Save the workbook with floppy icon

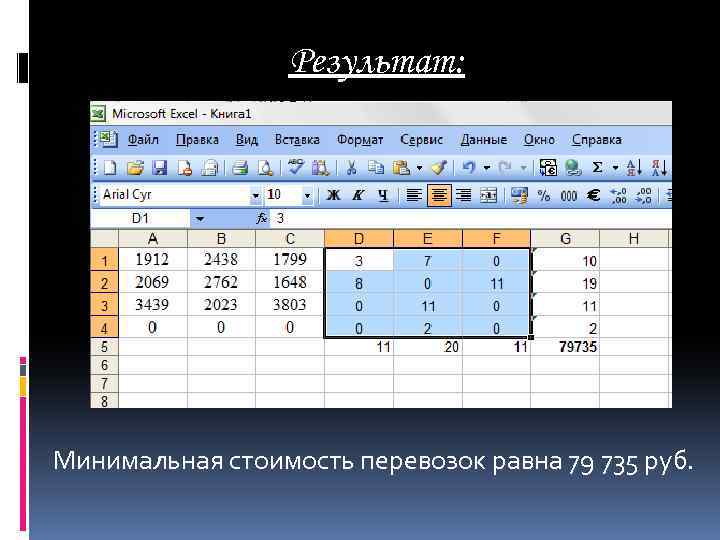coord(159,168)
